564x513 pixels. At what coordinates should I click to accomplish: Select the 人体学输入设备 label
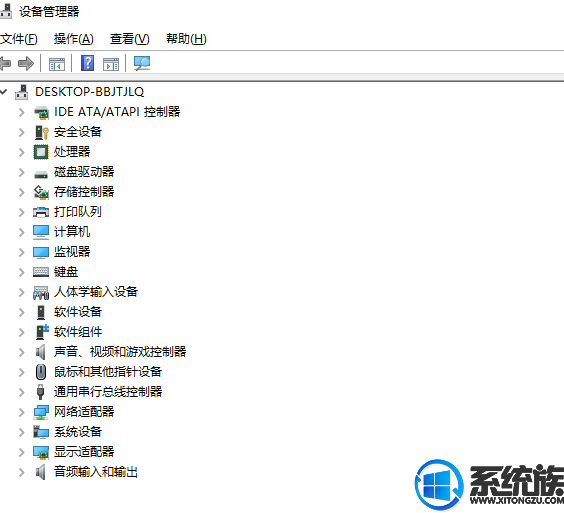coord(96,292)
